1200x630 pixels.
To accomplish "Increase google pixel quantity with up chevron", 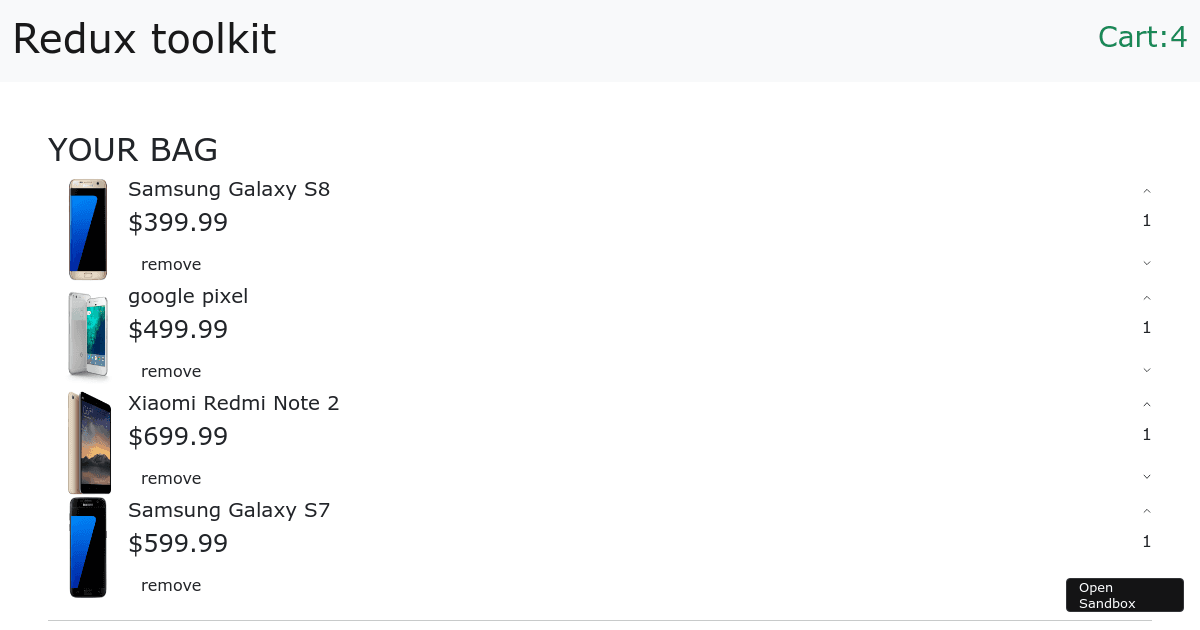I will point(1147,297).
